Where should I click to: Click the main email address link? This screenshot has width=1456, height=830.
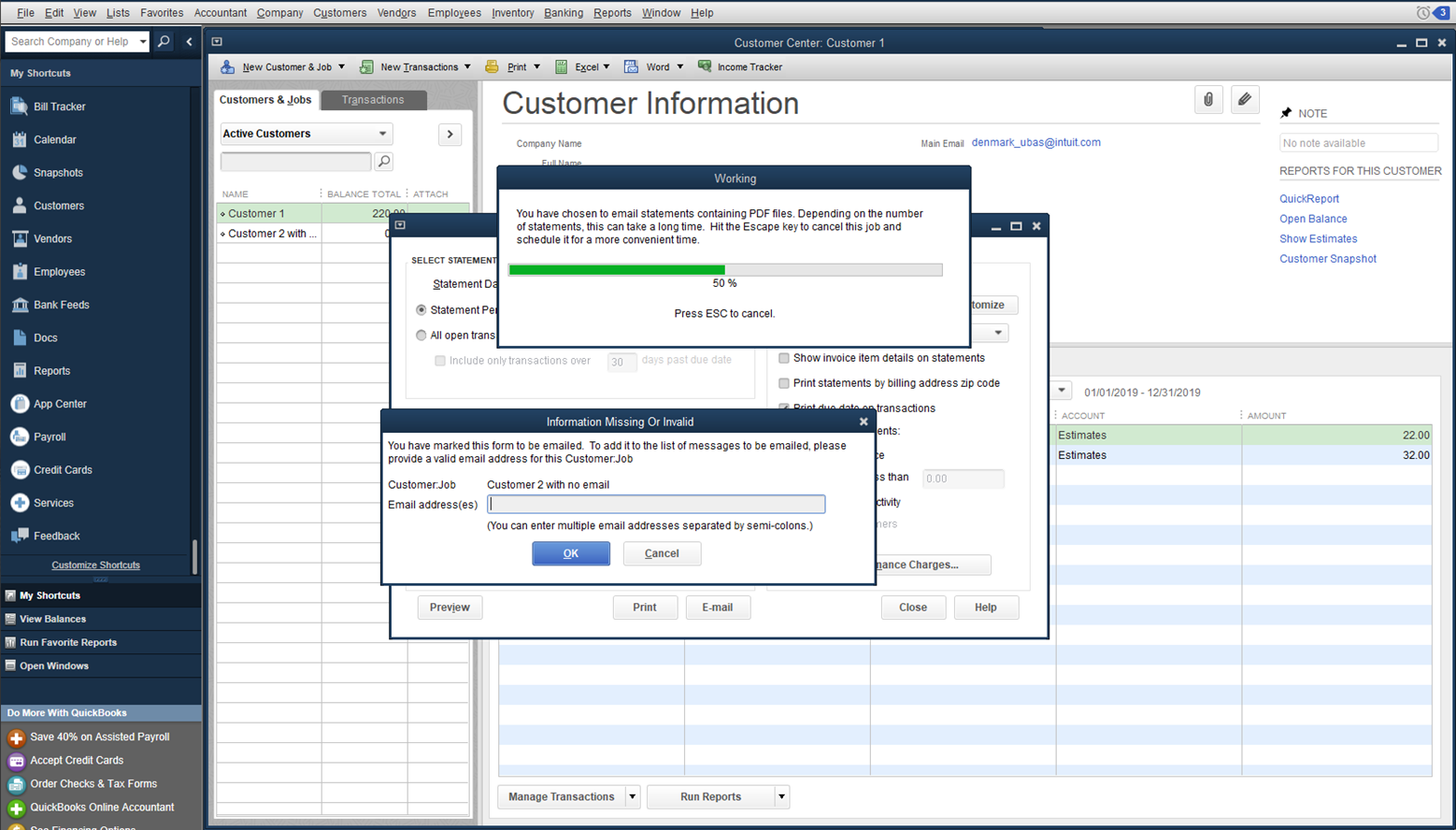(1035, 143)
